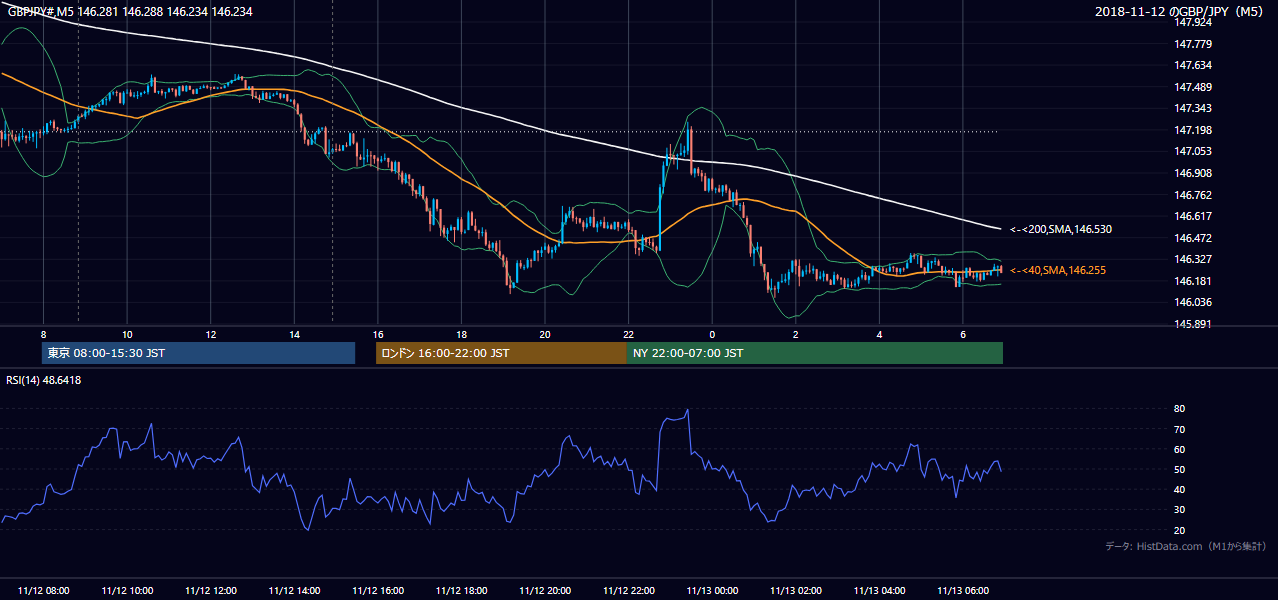Click hour tick 6 under price chart
Screen dimensions: 1278x600
(x=963, y=334)
